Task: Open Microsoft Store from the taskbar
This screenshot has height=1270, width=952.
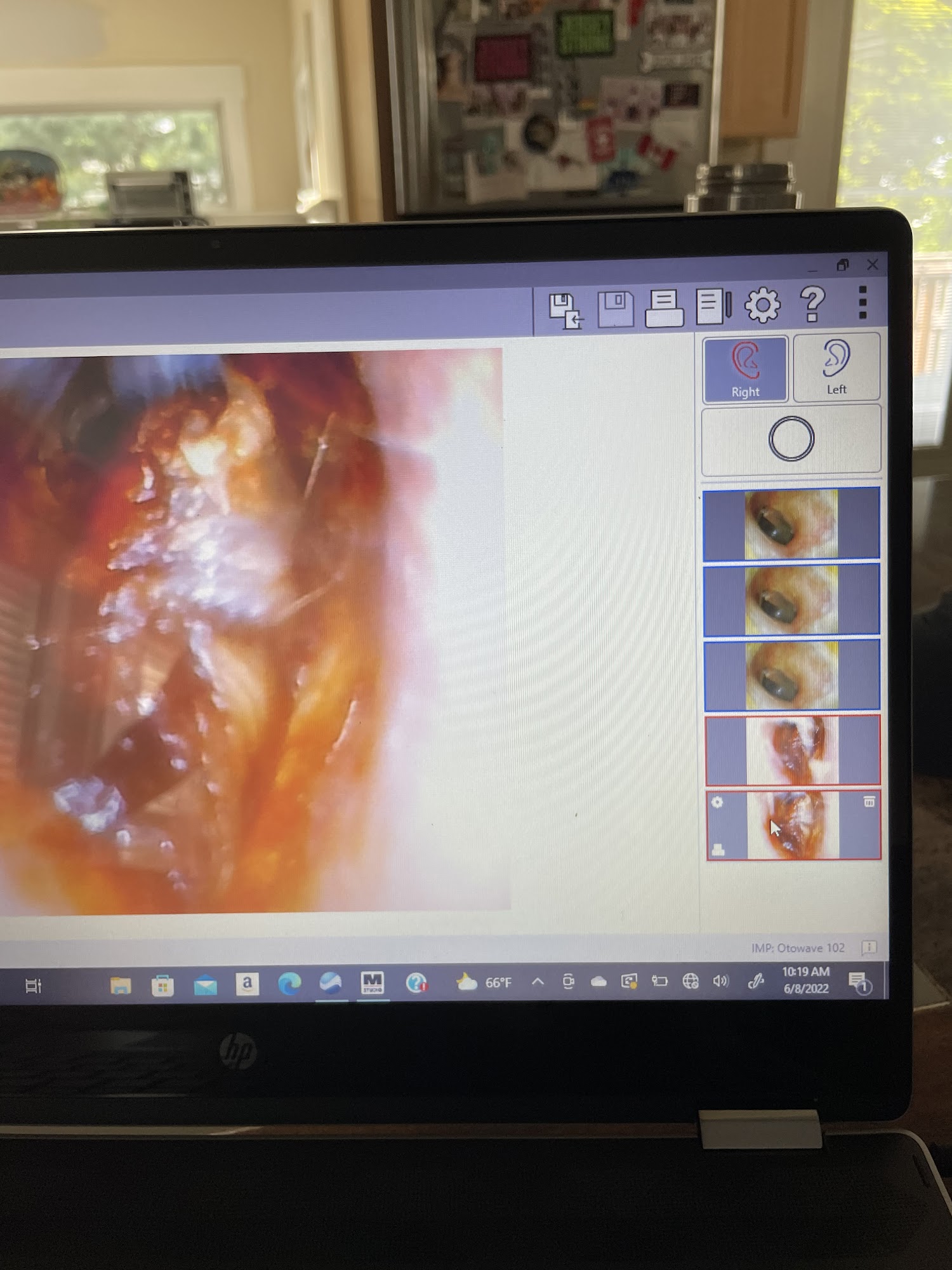Action: 162,986
